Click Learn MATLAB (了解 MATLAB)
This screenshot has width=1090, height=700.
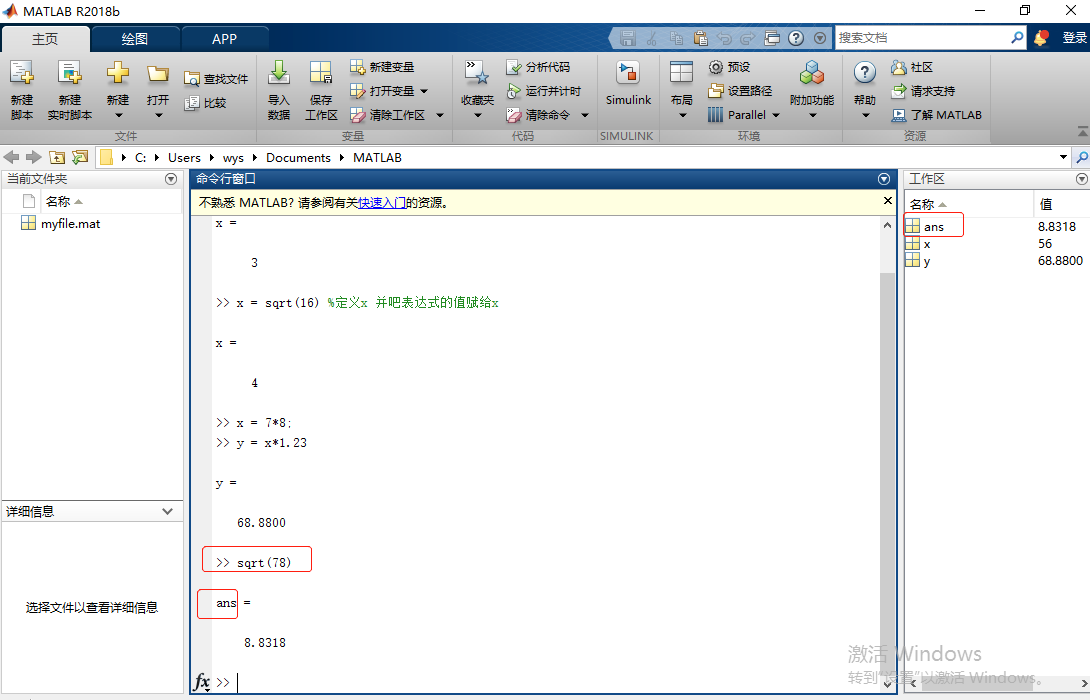pyautogui.click(x=936, y=115)
